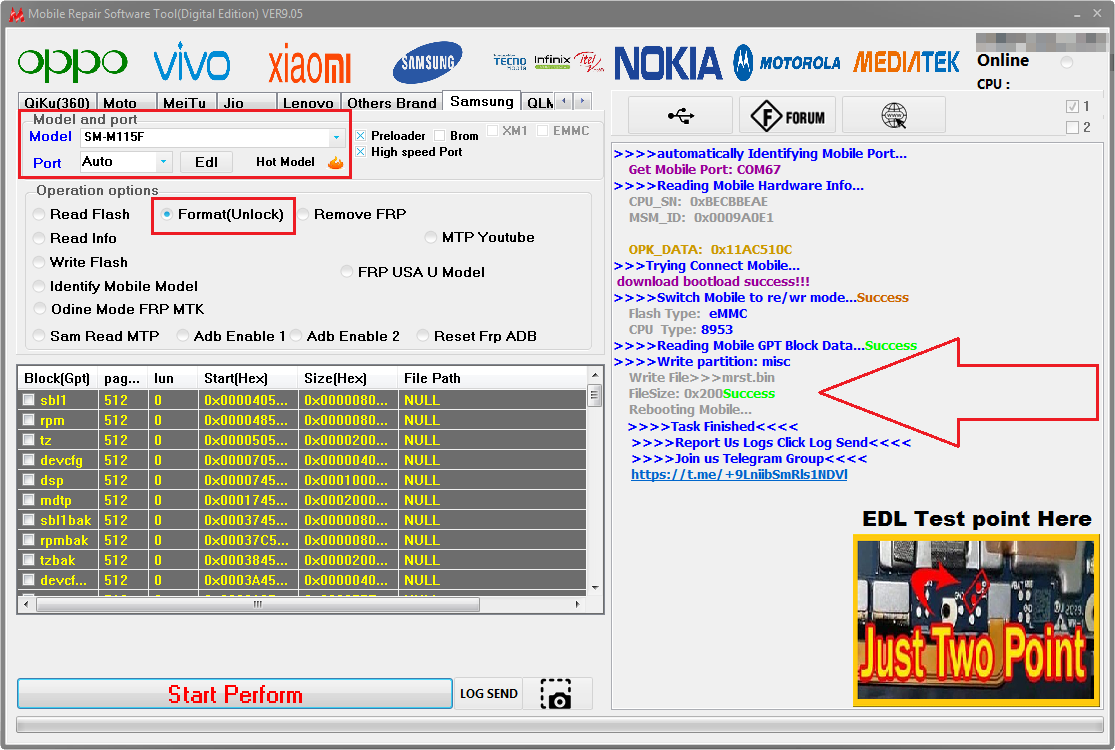Open the Model dropdown list
Viewport: 1115px width, 750px height.
(336, 137)
